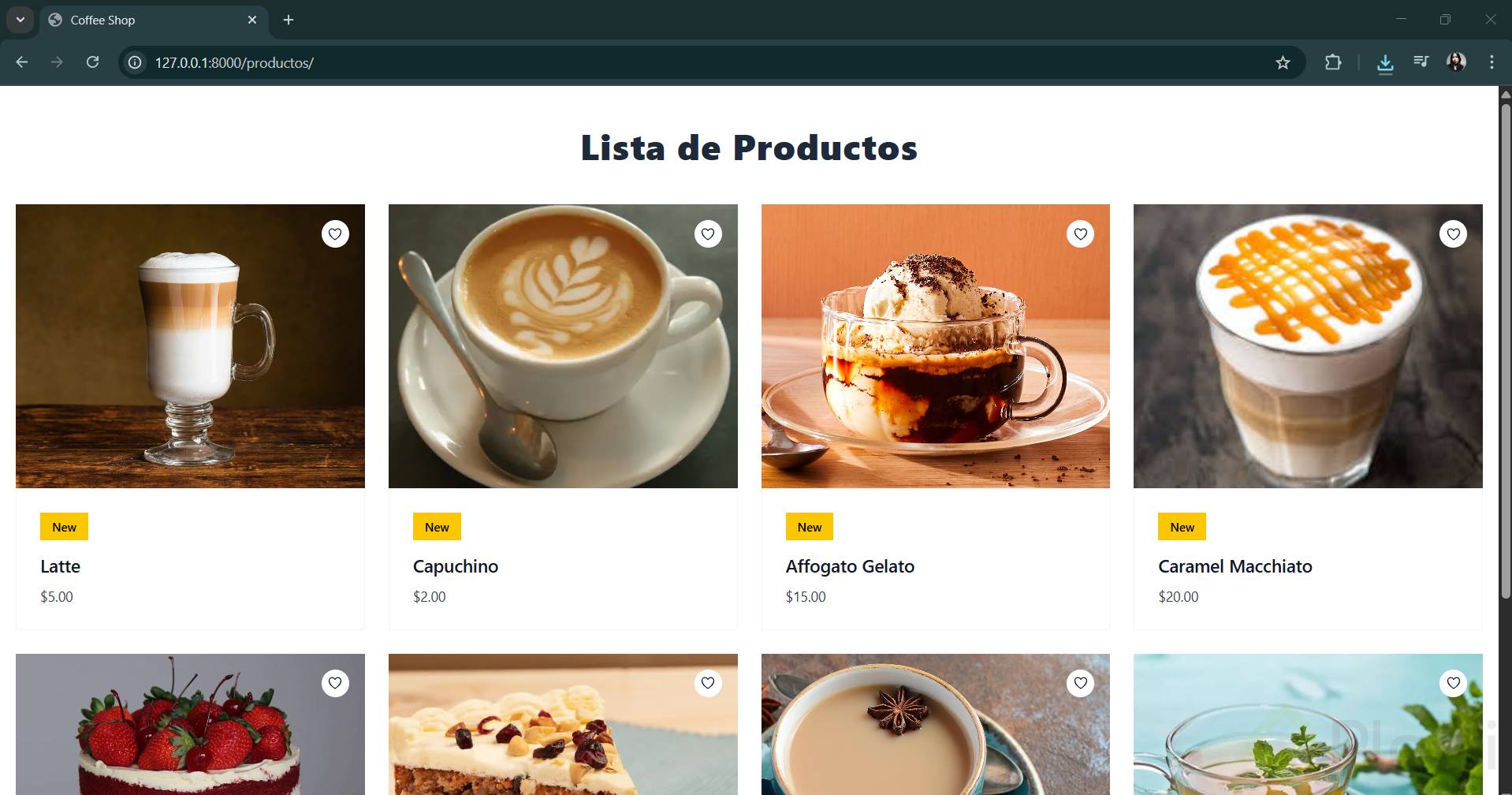Open the browser downloads icon

pyautogui.click(x=1385, y=63)
